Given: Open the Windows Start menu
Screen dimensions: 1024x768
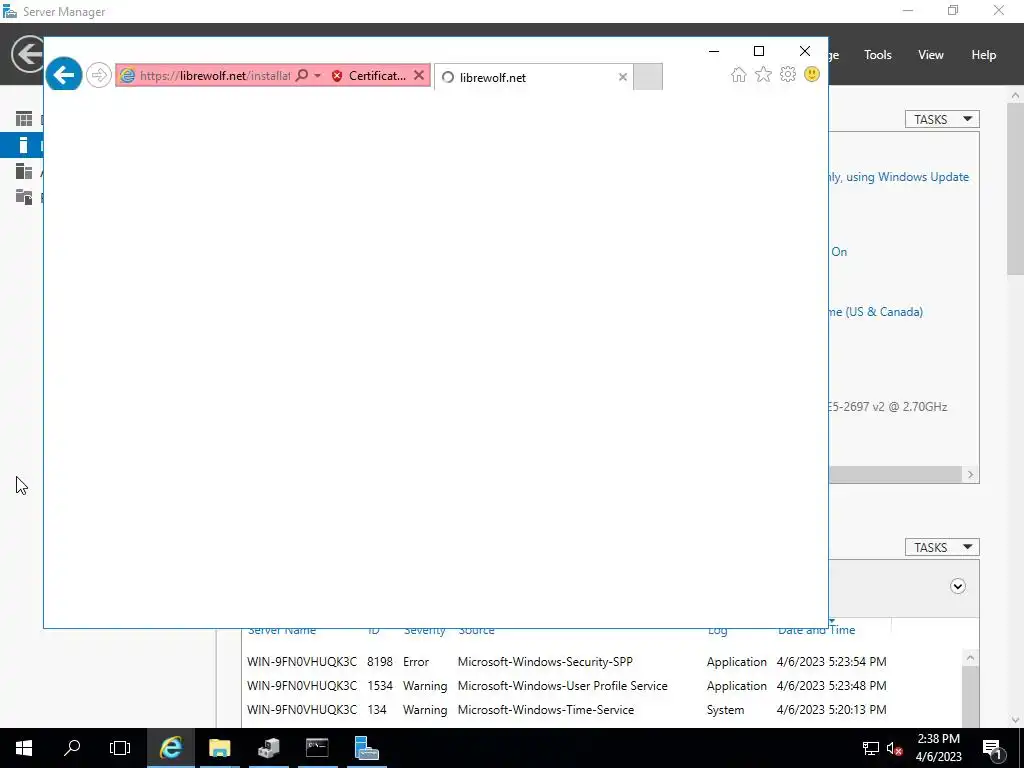Looking at the screenshot, I should (24, 748).
